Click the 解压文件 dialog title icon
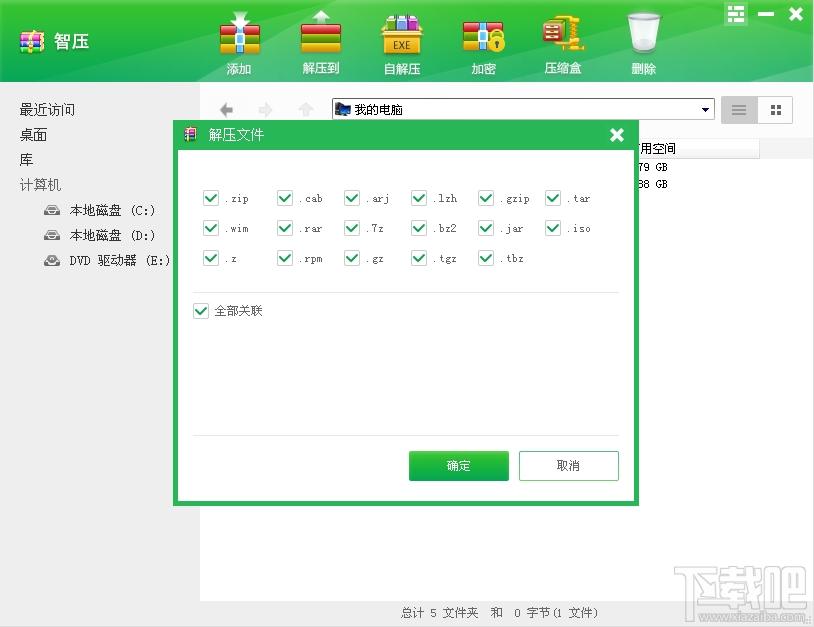Viewport: 814px width, 627px height. tap(191, 134)
